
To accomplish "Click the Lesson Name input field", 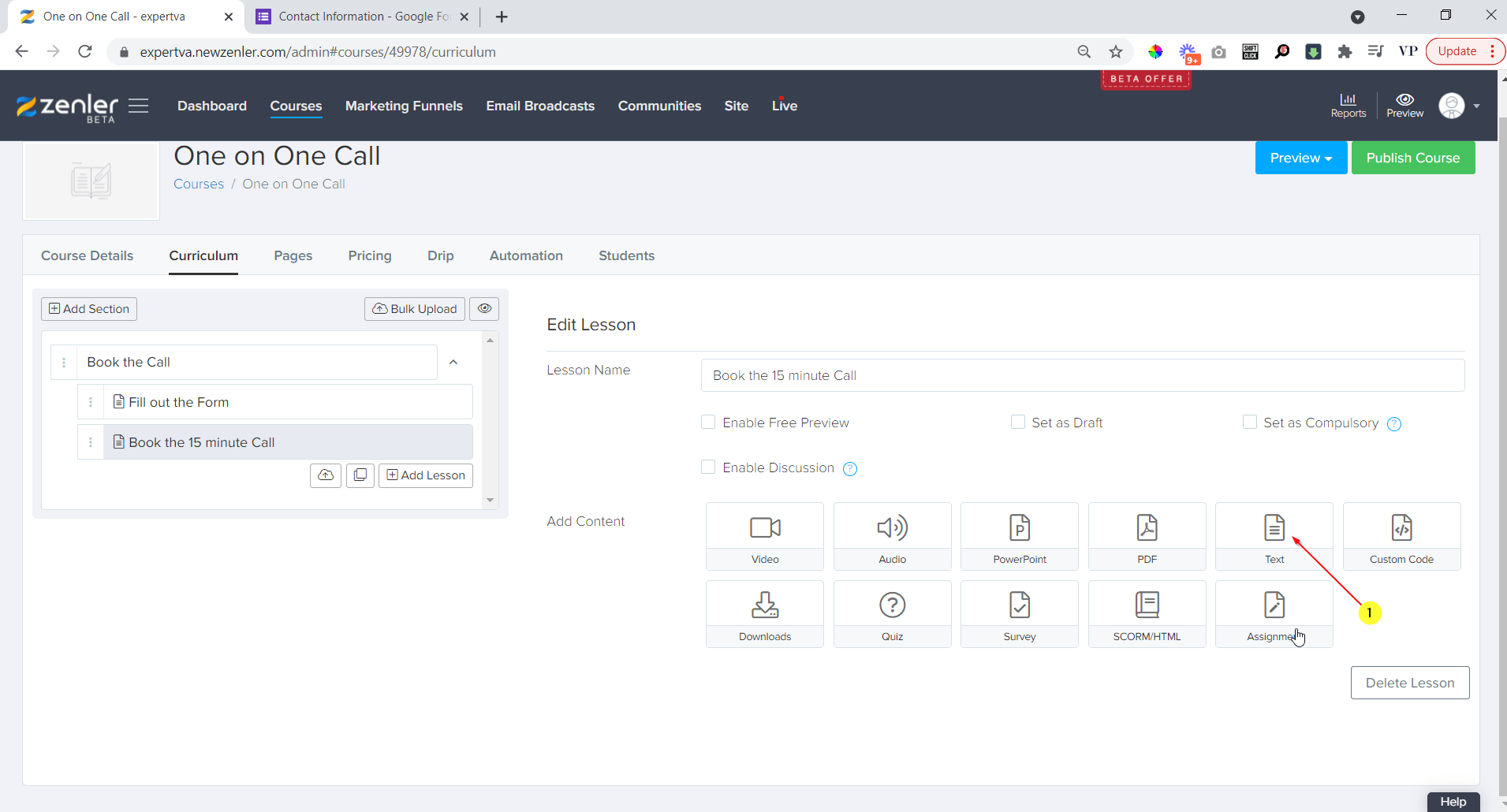I will coord(1082,375).
